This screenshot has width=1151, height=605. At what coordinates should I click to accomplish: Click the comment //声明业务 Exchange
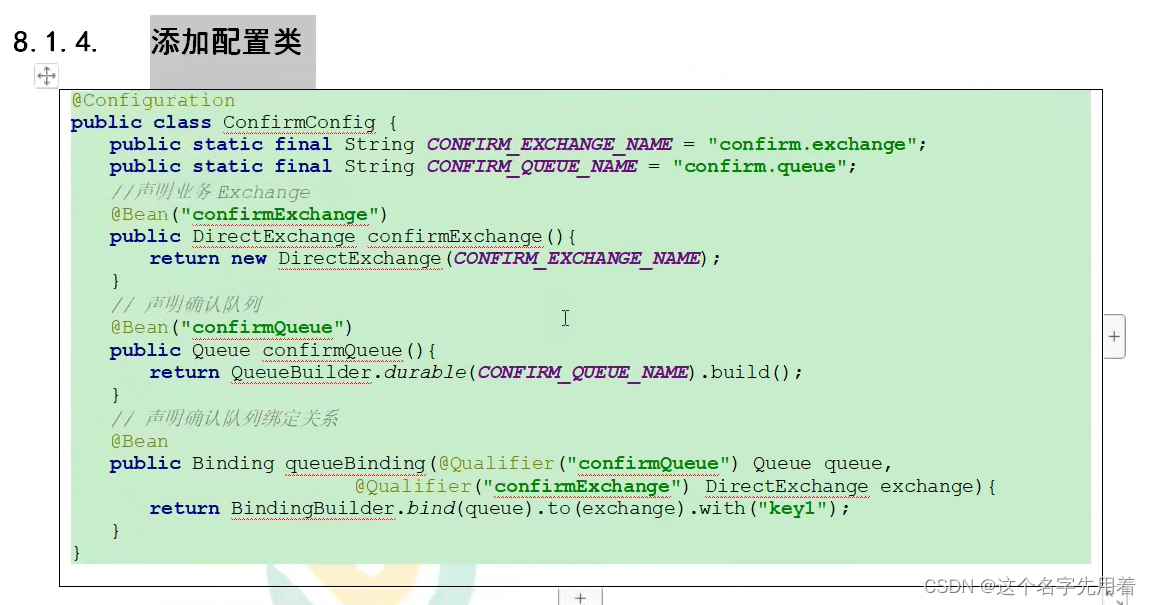[210, 192]
